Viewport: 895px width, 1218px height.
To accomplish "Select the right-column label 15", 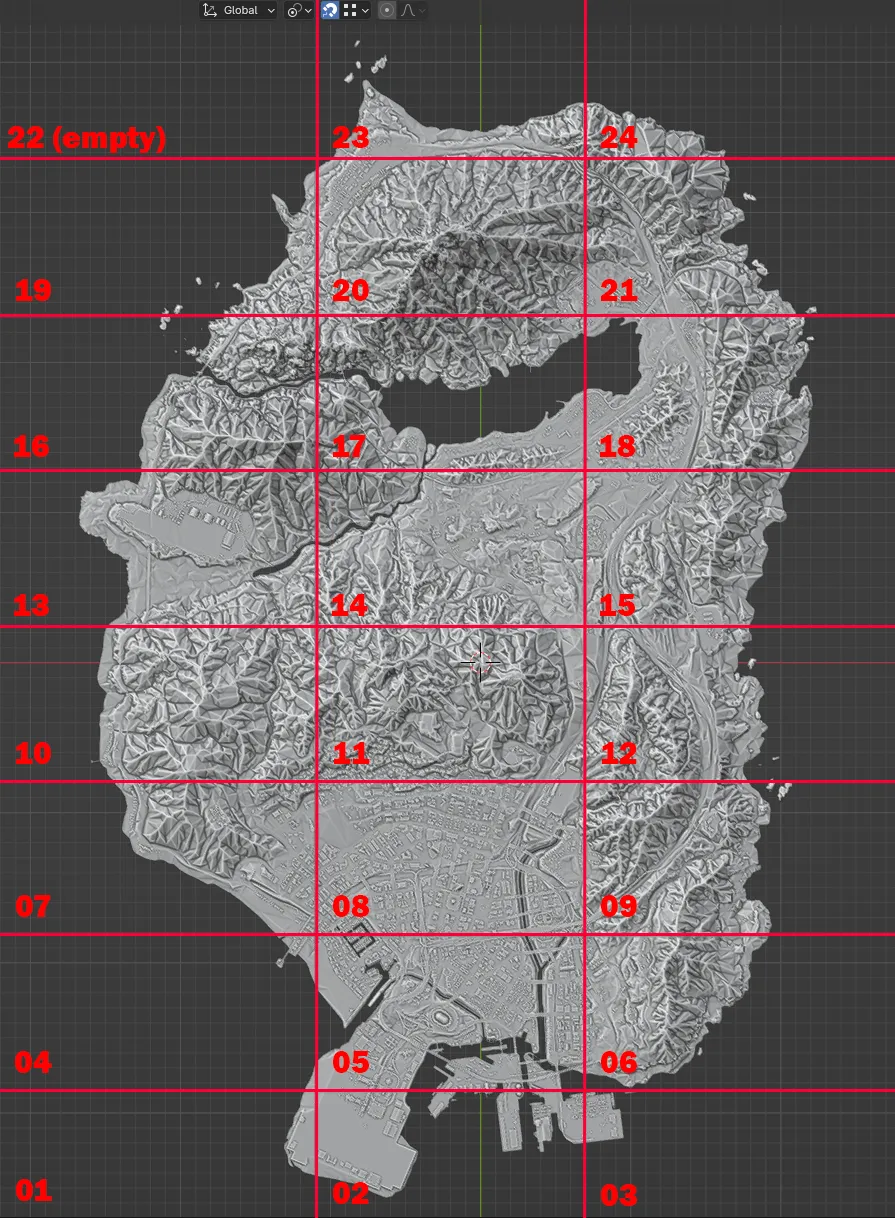I will coord(618,605).
